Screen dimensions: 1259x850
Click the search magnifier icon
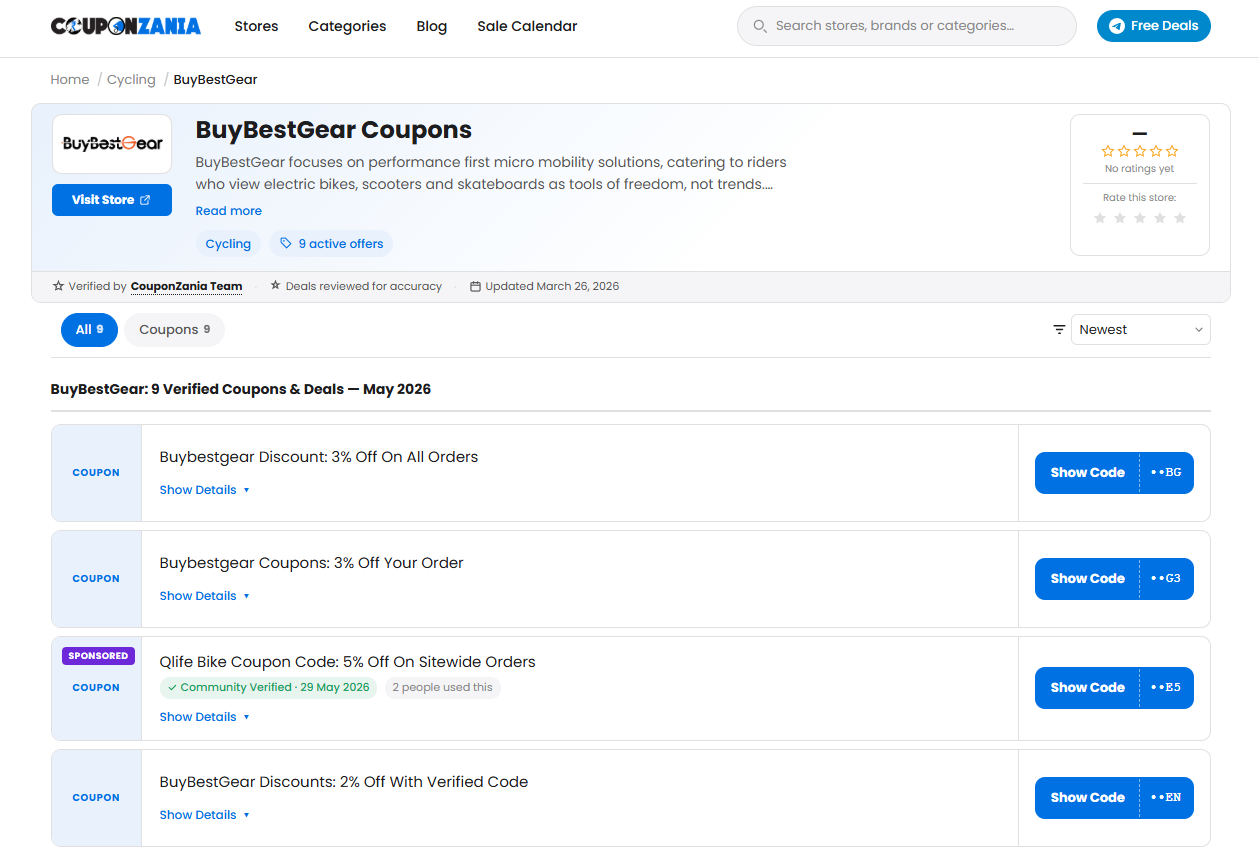760,26
